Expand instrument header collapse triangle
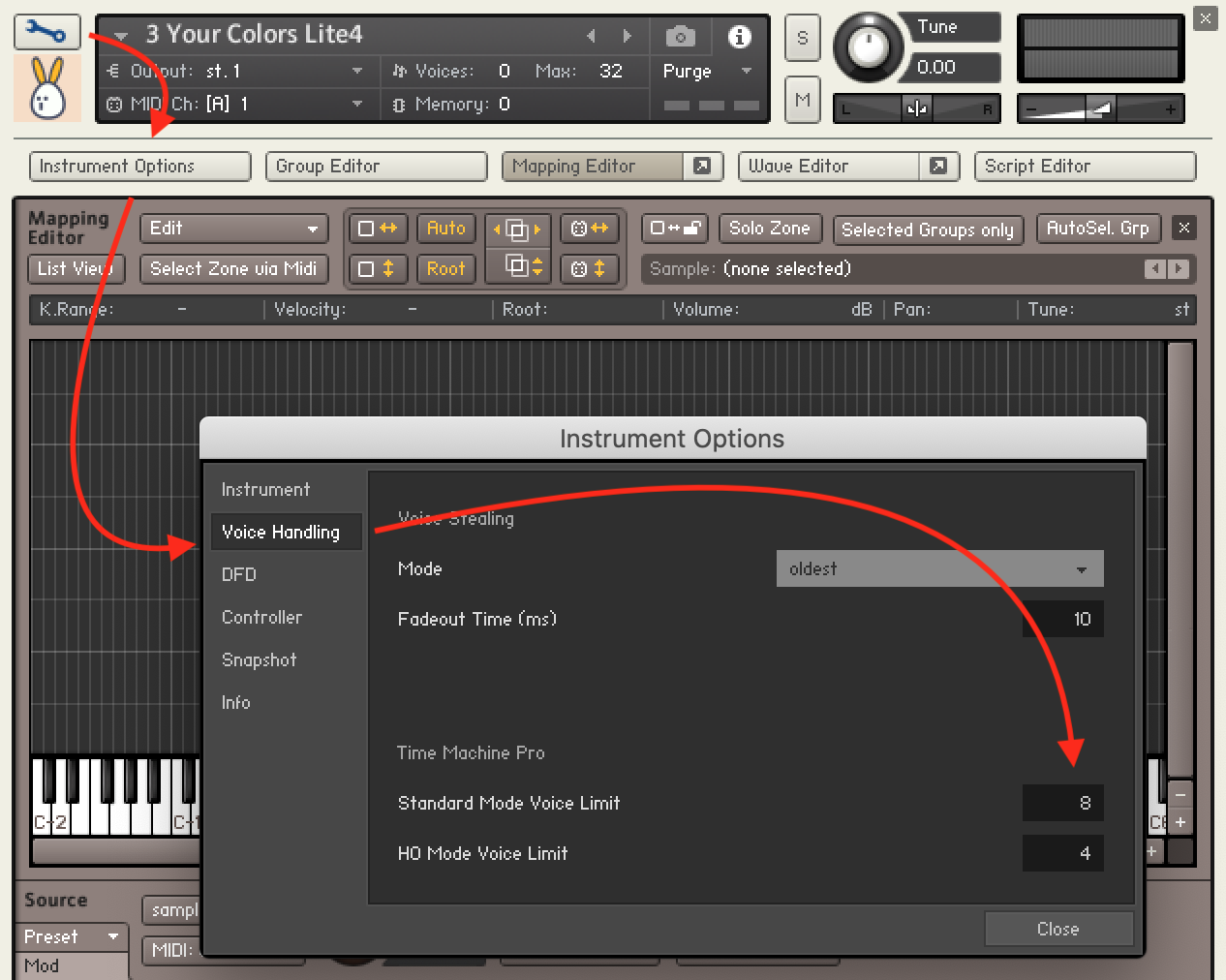This screenshot has height=980, width=1226. click(121, 37)
